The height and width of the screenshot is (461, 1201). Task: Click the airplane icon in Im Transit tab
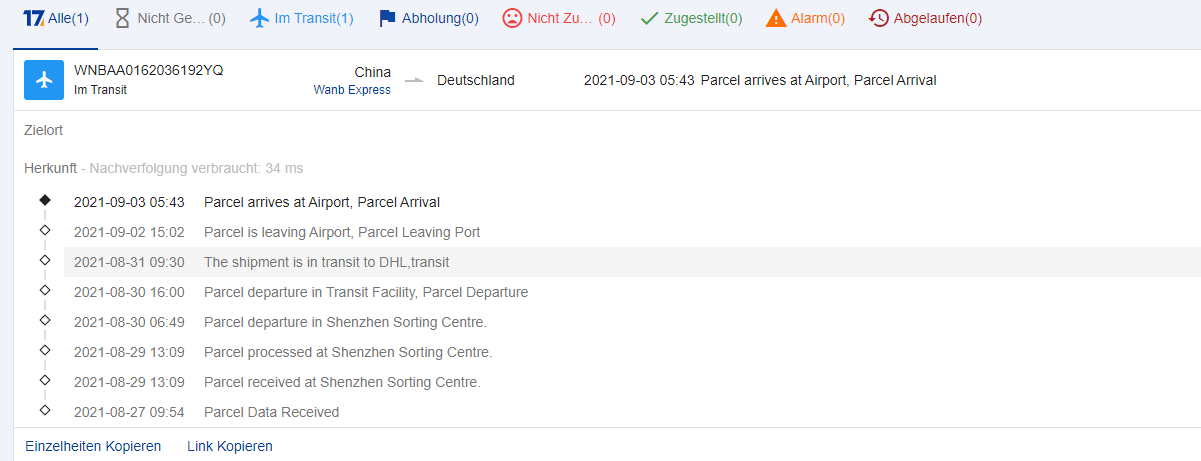point(260,18)
